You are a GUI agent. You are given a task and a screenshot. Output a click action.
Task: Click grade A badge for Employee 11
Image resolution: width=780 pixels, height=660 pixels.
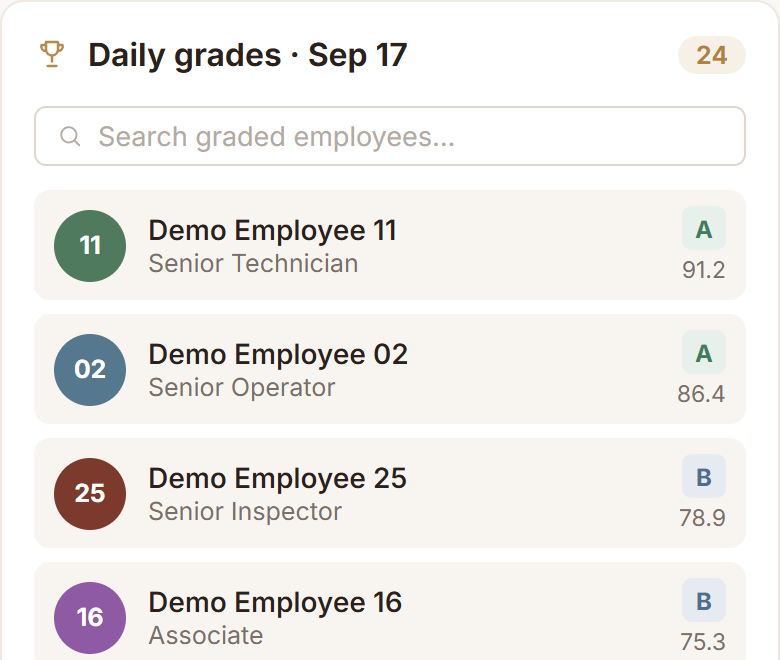point(703,228)
